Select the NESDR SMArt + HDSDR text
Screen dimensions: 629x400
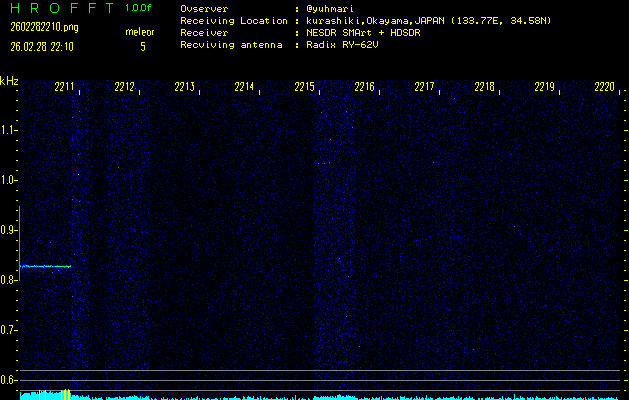pyautogui.click(x=363, y=32)
